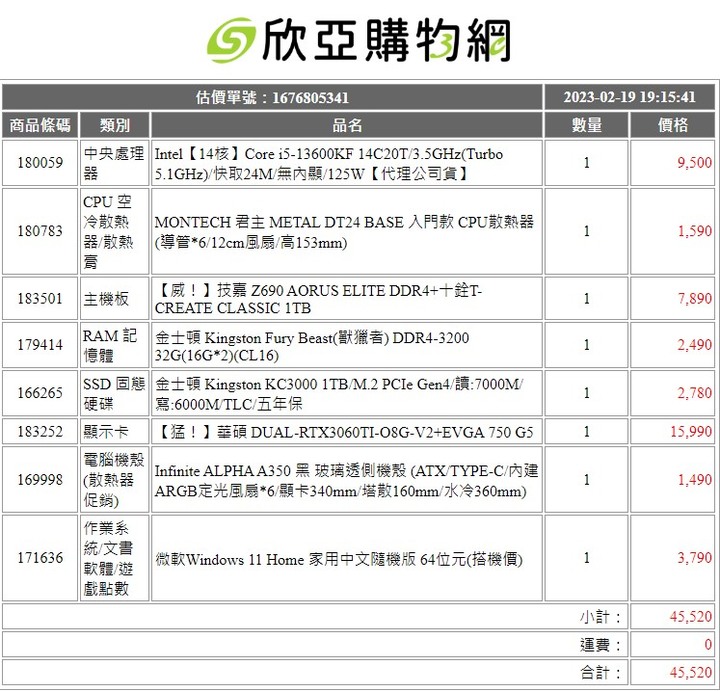Select product code 183501
Viewport: 720px width, 691px height.
[x=40, y=298]
